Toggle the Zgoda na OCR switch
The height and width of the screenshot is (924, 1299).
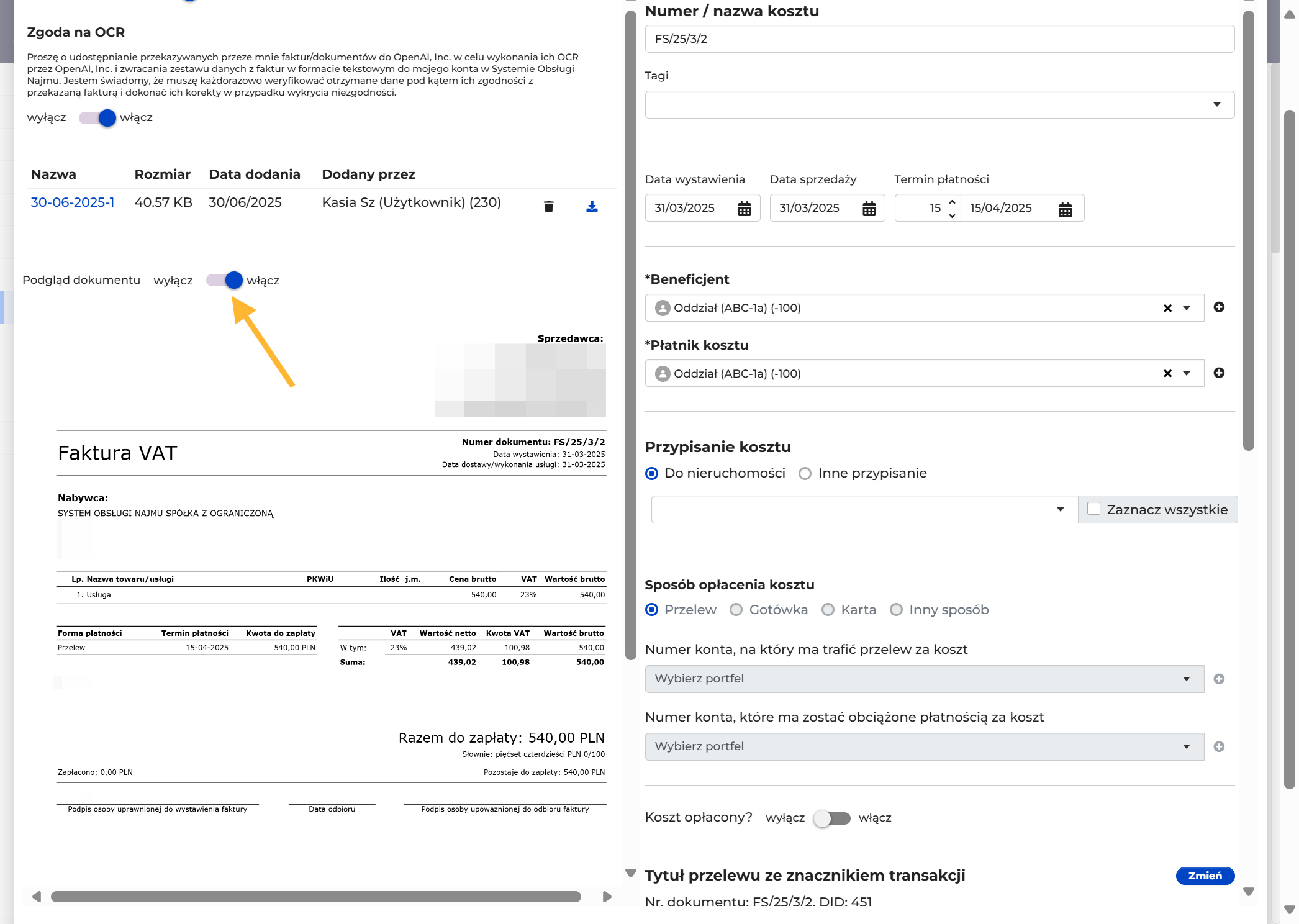pos(98,118)
